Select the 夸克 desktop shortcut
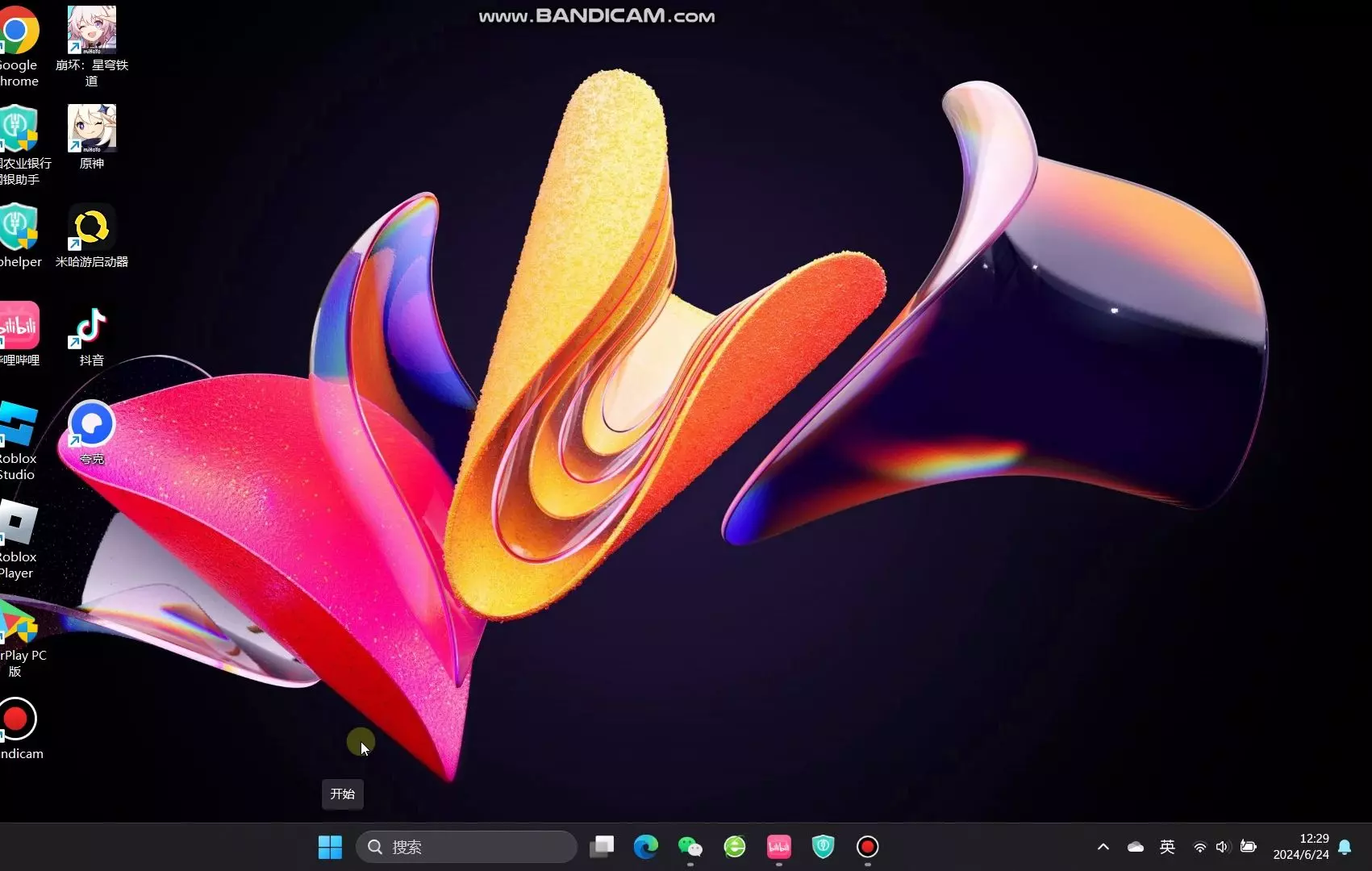 [92, 433]
